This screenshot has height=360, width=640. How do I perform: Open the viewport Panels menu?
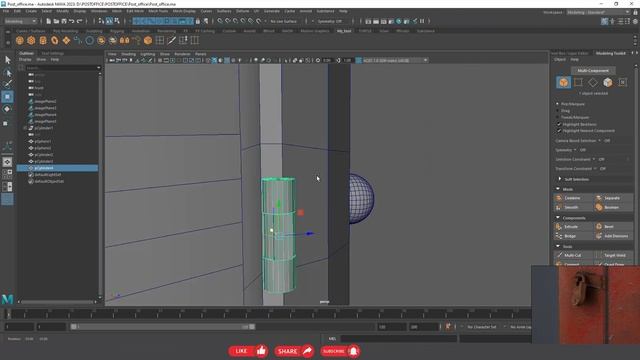pyautogui.click(x=200, y=54)
